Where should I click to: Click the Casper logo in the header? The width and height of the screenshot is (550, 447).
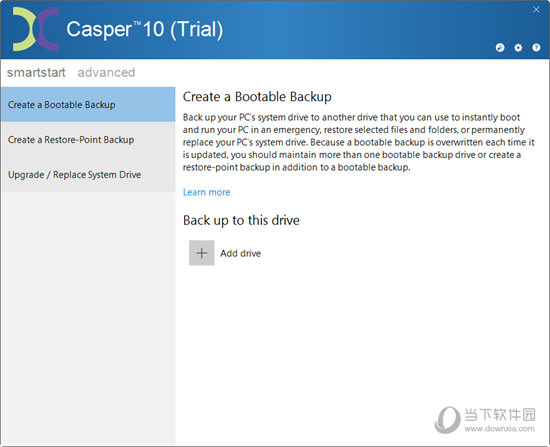tap(36, 29)
